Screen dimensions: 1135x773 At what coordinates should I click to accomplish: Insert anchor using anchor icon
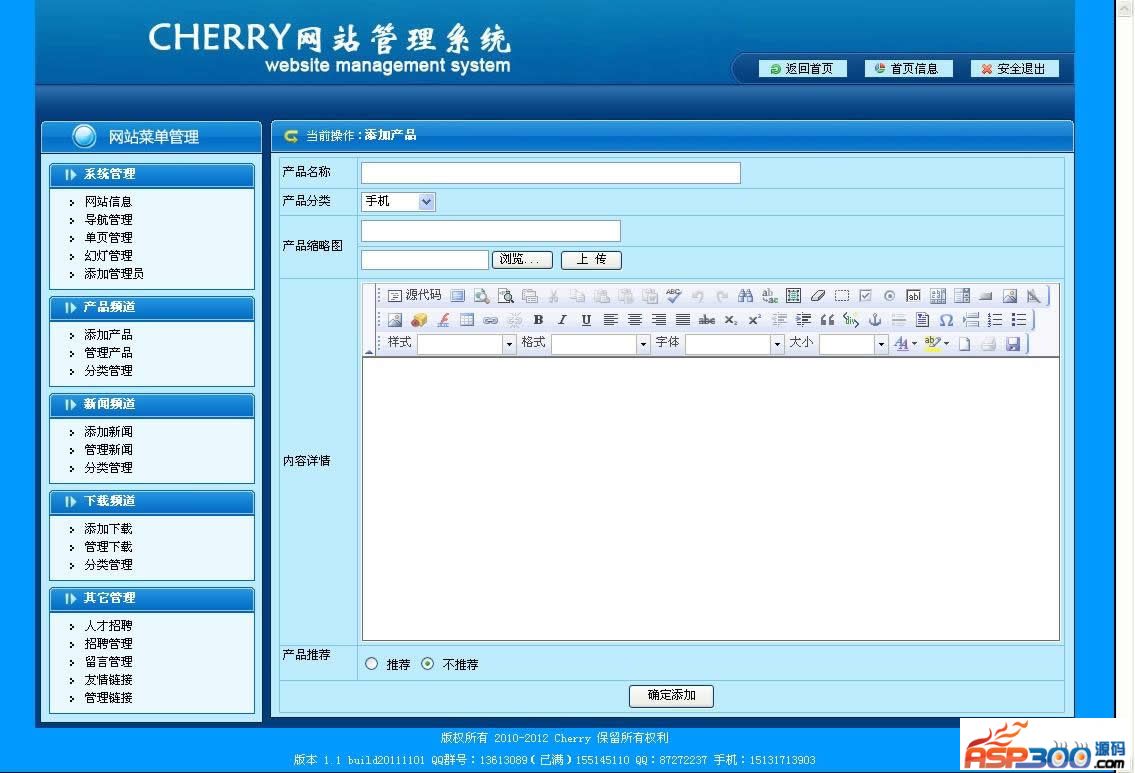[875, 319]
